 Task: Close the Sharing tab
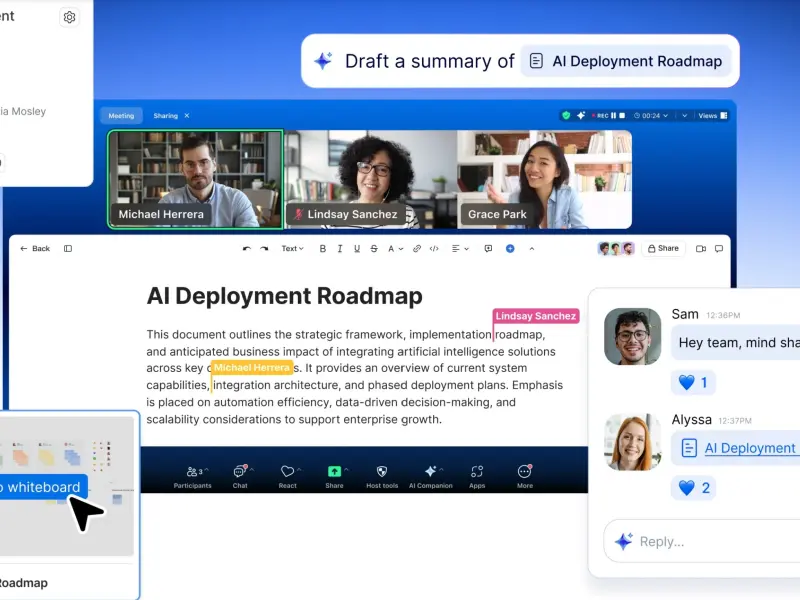coord(187,116)
